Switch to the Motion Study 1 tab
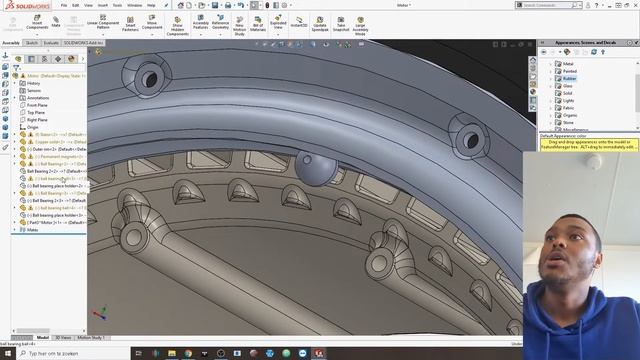Viewport: 640px width, 360px height. coord(91,338)
